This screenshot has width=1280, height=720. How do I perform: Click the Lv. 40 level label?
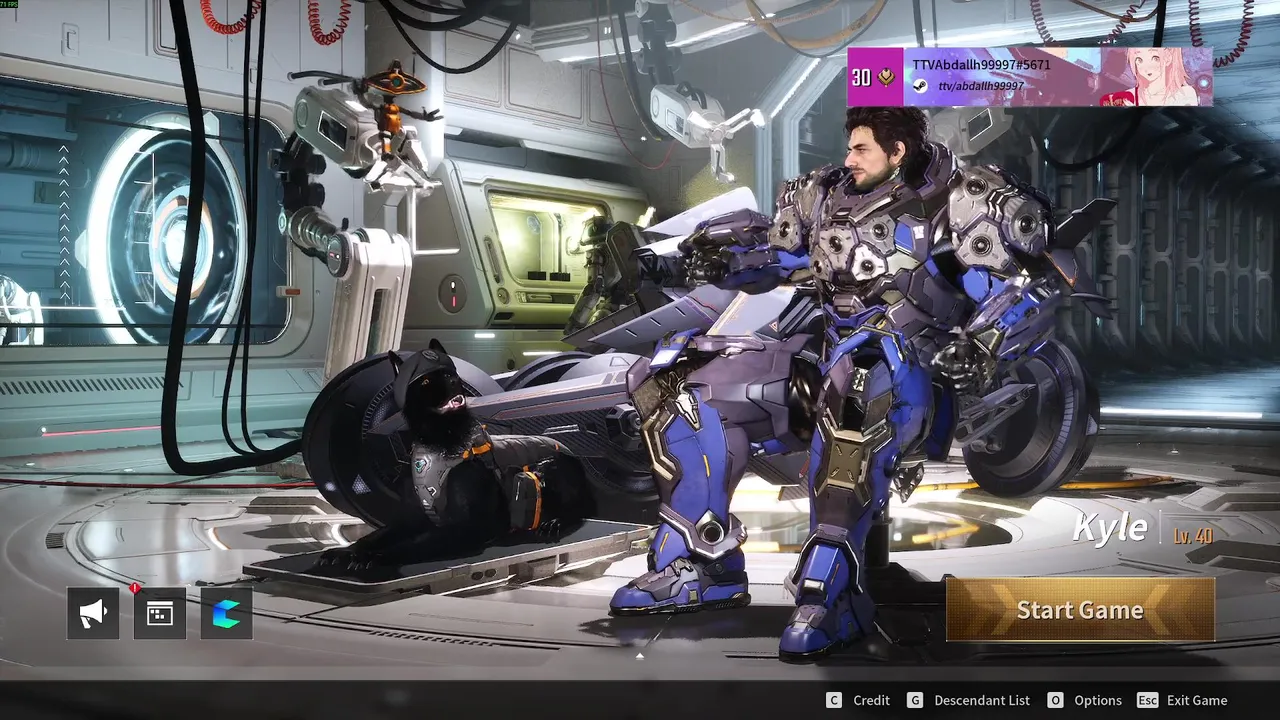(x=1193, y=536)
